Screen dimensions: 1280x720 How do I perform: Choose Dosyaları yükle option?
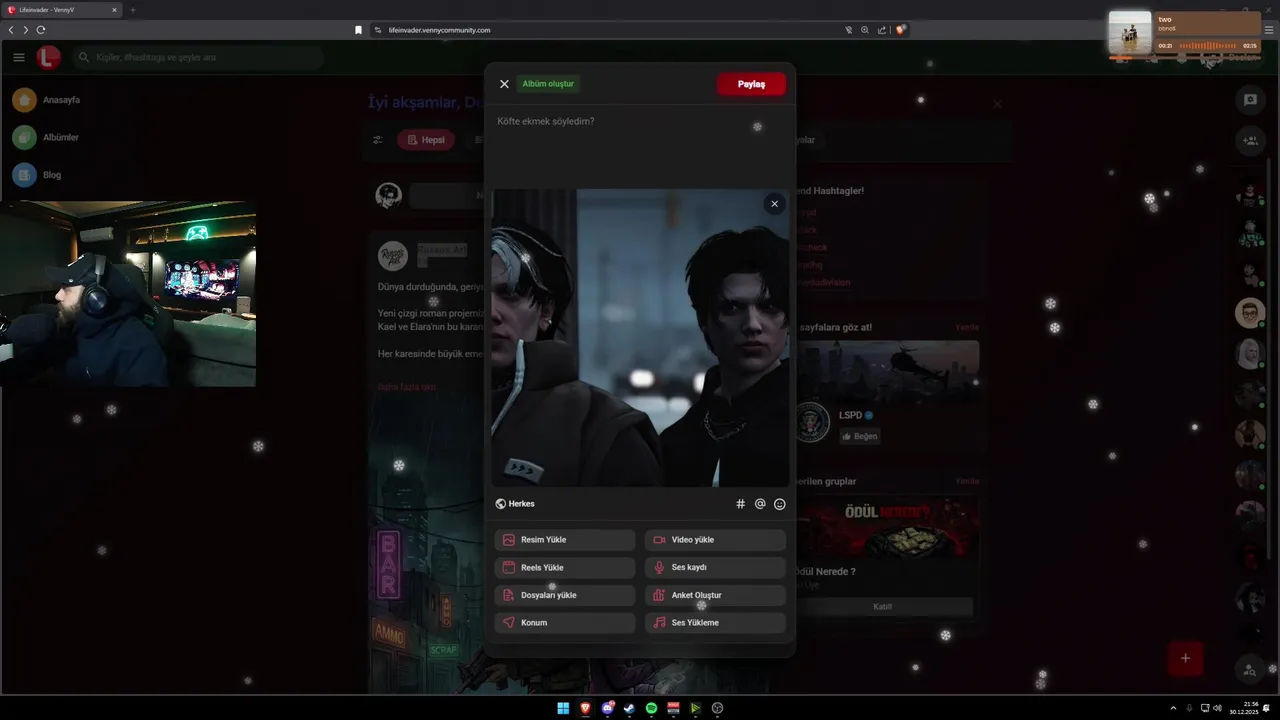pyautogui.click(x=565, y=595)
